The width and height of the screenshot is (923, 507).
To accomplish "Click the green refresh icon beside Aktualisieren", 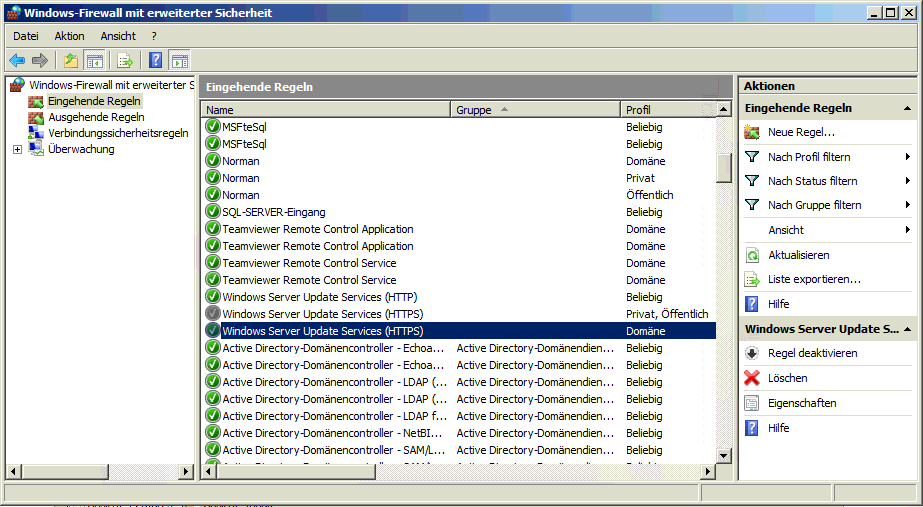I will 752,255.
